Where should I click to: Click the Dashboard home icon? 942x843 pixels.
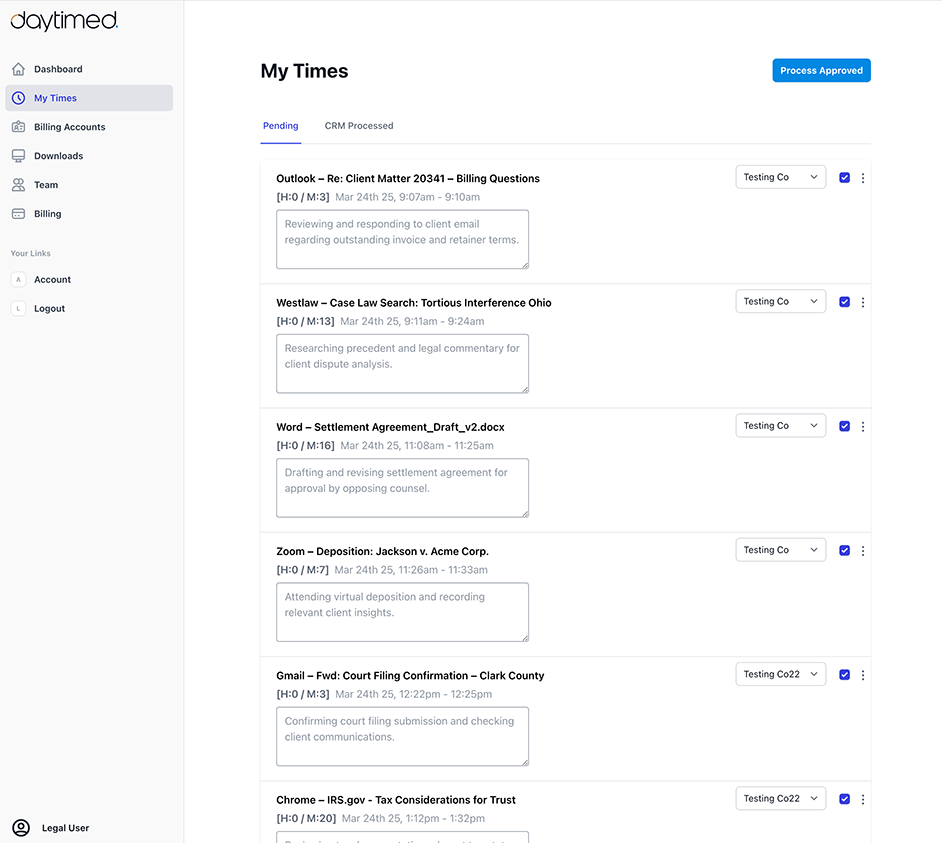tap(19, 69)
